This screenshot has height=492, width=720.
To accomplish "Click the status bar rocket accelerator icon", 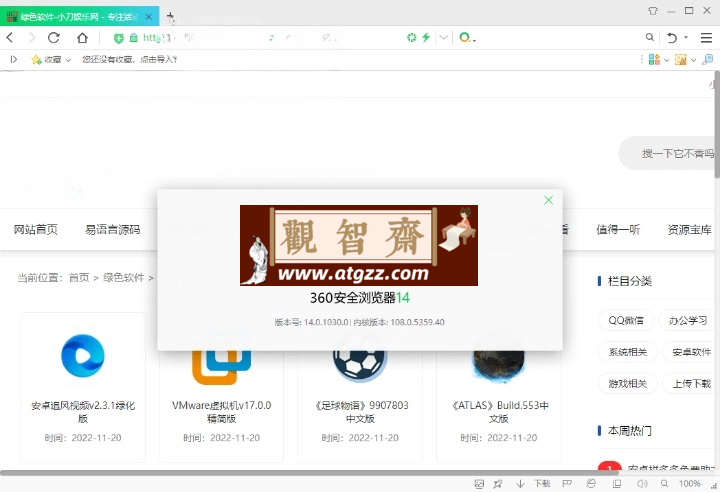I will (x=498, y=484).
